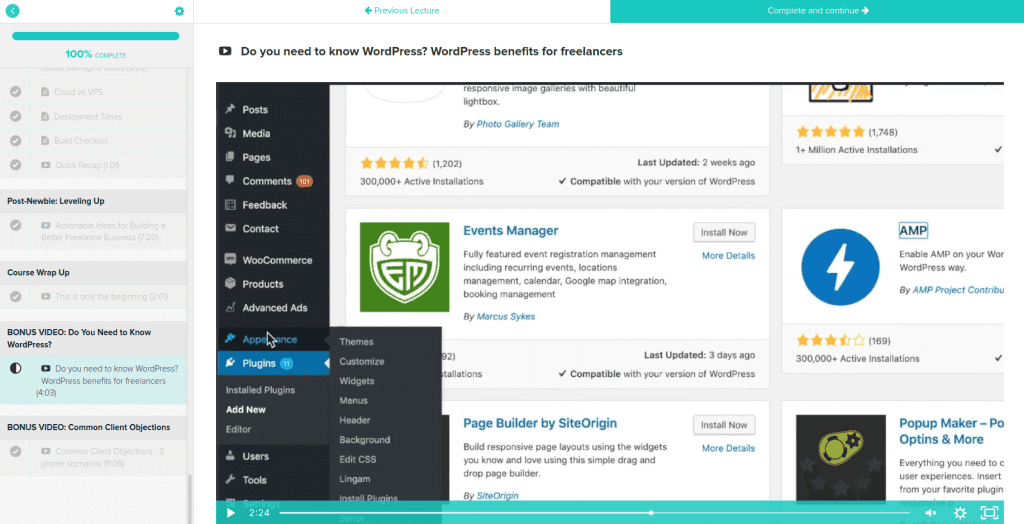The image size is (1024, 524).
Task: Click Complete and continue button
Action: (817, 11)
